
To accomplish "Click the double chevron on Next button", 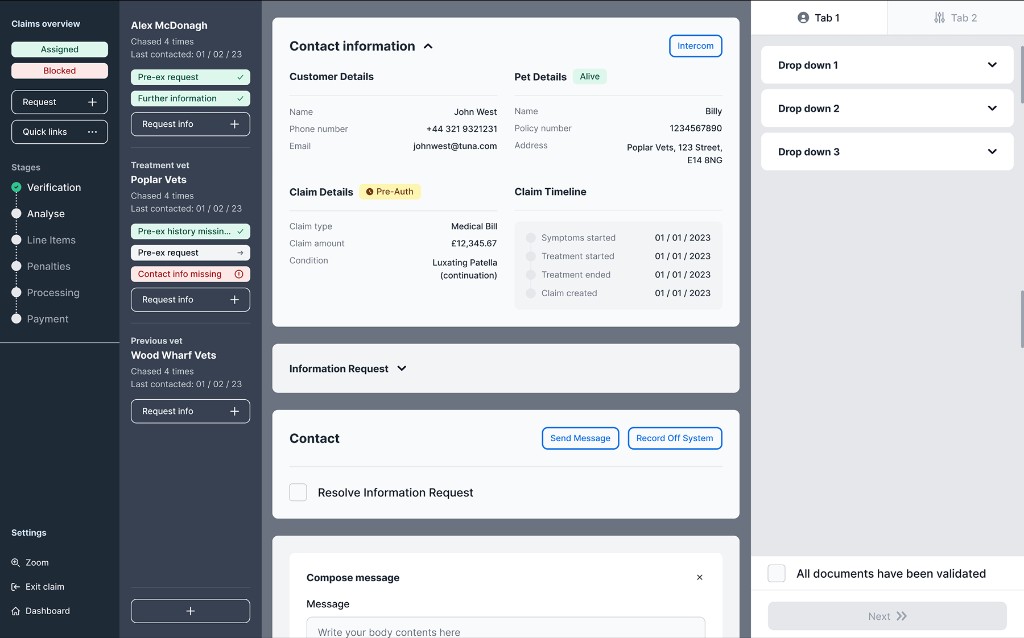I will (902, 616).
